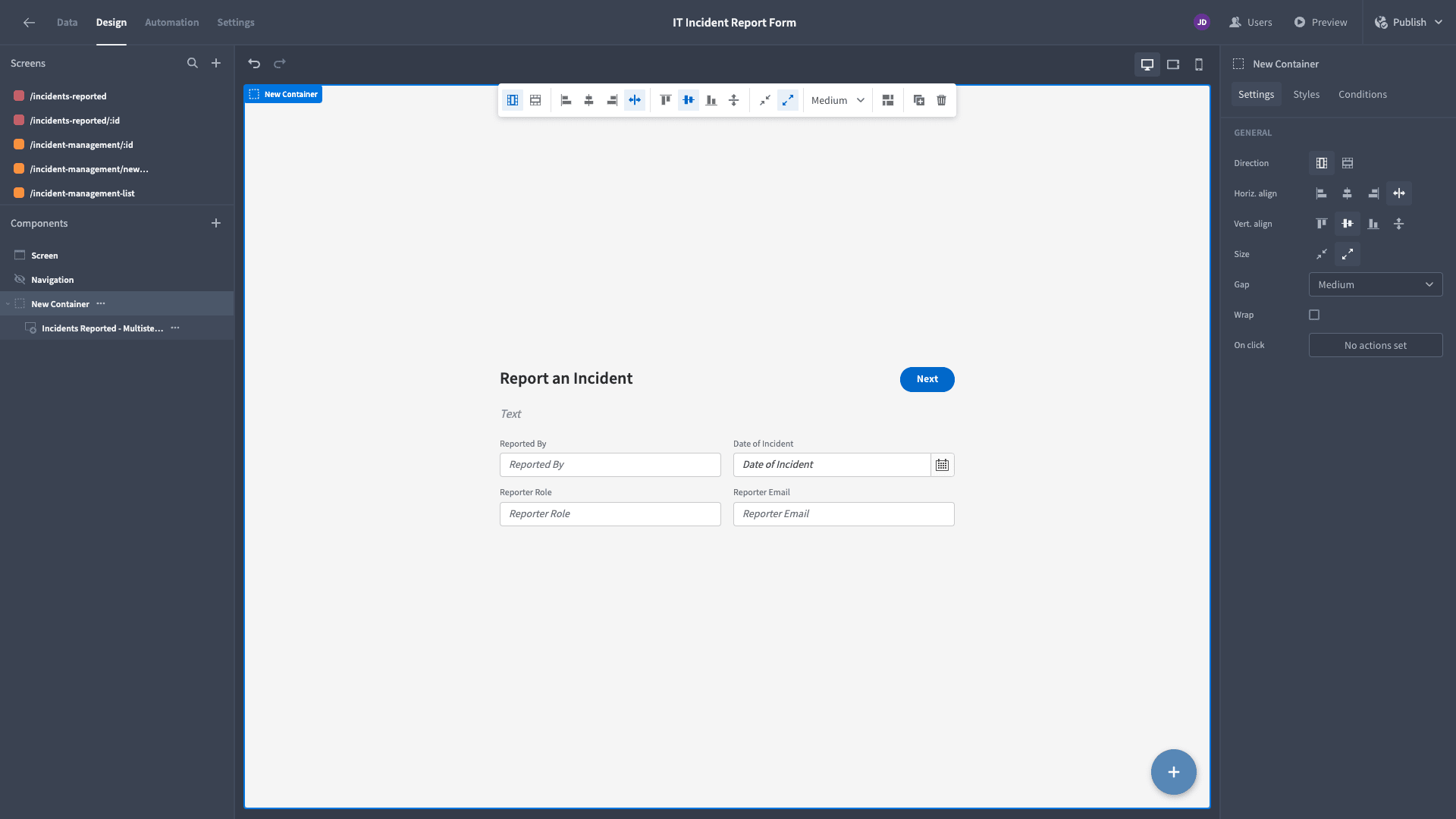Open the Gap Medium dropdown in settings panel
Image resolution: width=1456 pixels, height=819 pixels.
coord(1376,284)
